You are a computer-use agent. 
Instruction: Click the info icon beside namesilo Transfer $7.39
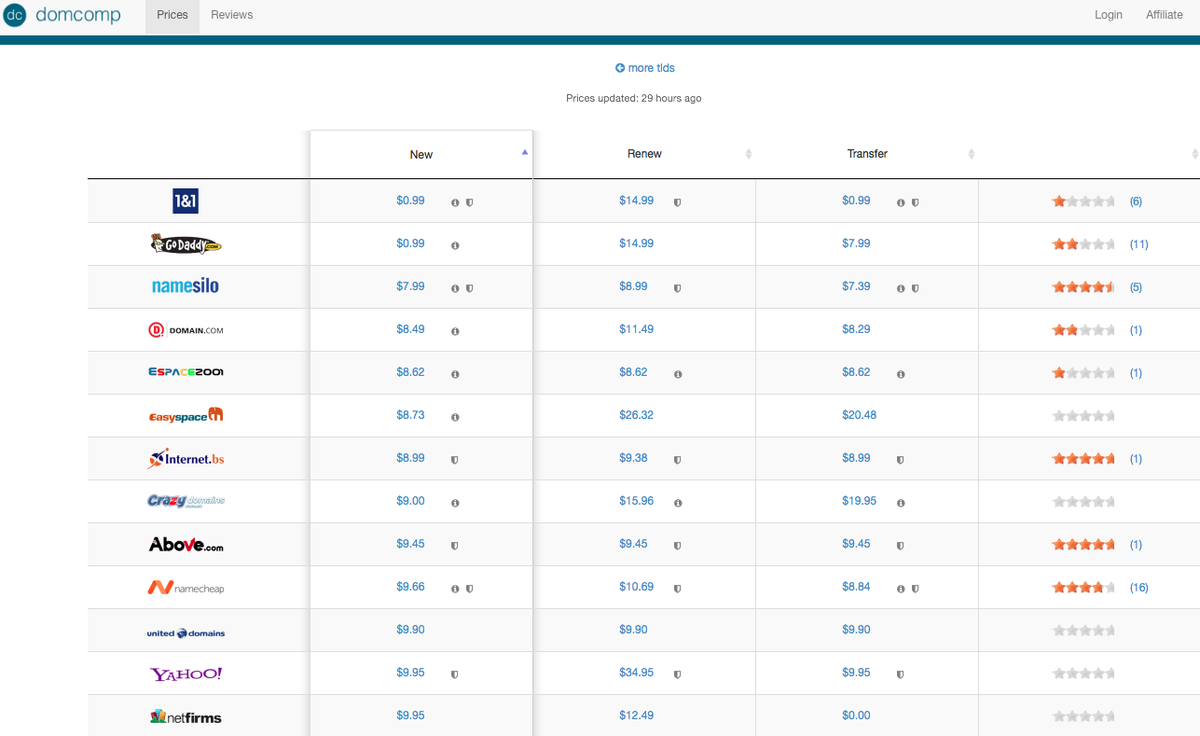(900, 288)
